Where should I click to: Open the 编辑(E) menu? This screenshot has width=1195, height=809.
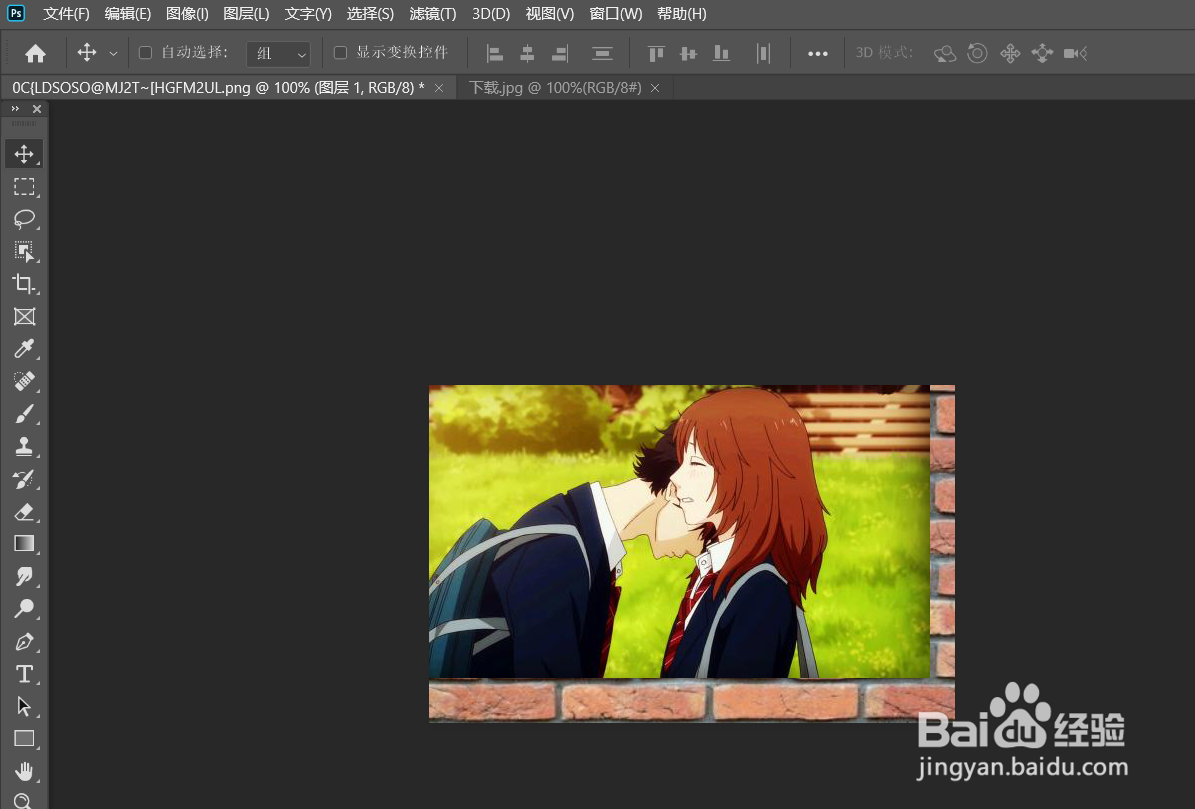click(128, 14)
